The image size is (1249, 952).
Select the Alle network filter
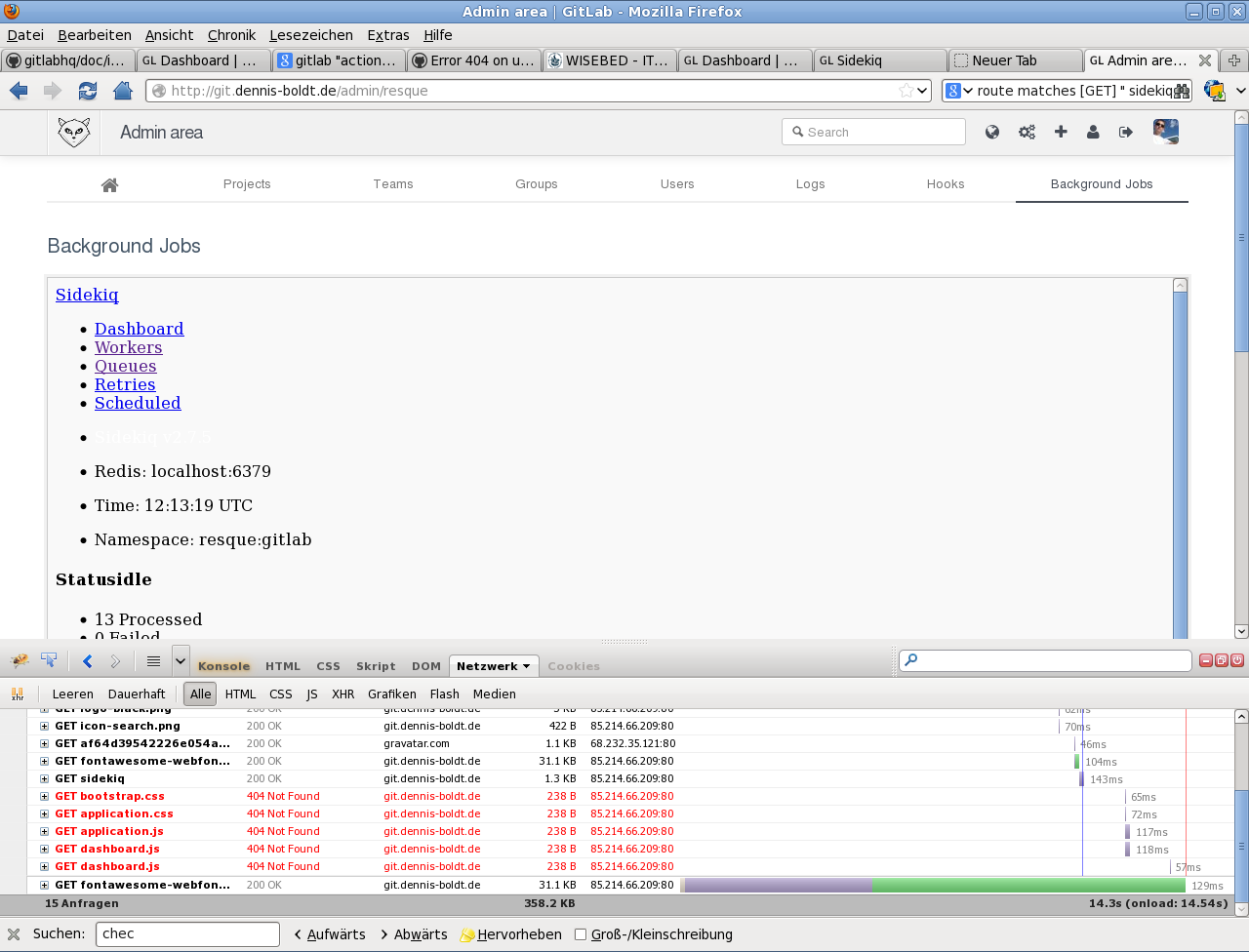[x=200, y=694]
